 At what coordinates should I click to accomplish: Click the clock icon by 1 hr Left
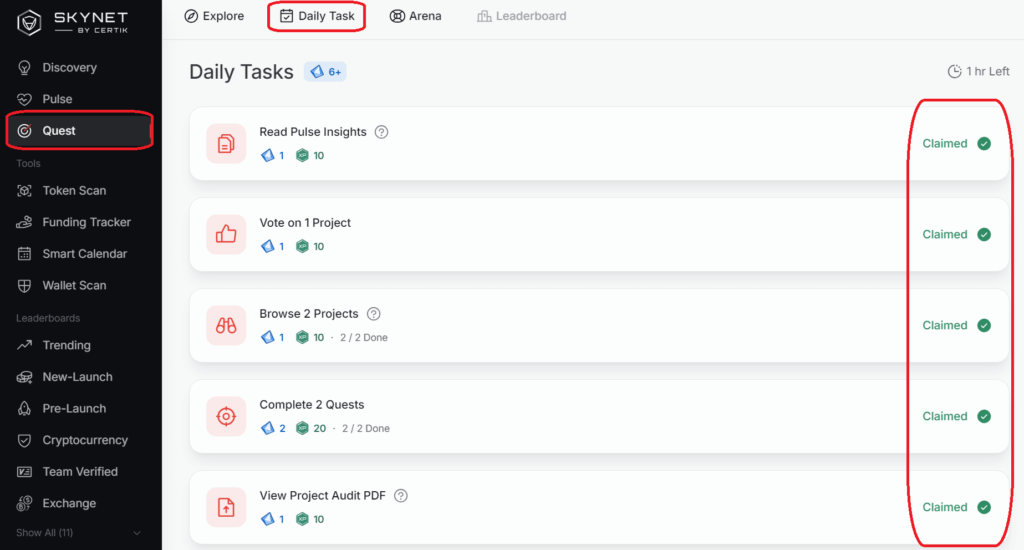pos(954,71)
